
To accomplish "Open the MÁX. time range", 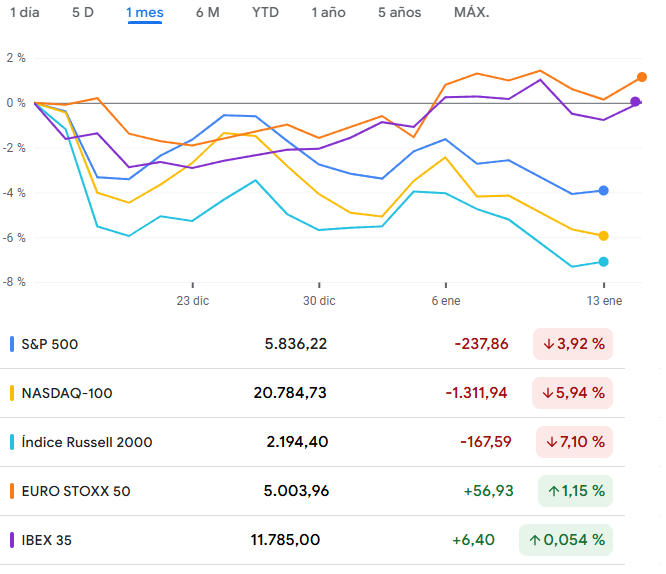I will 471,13.
